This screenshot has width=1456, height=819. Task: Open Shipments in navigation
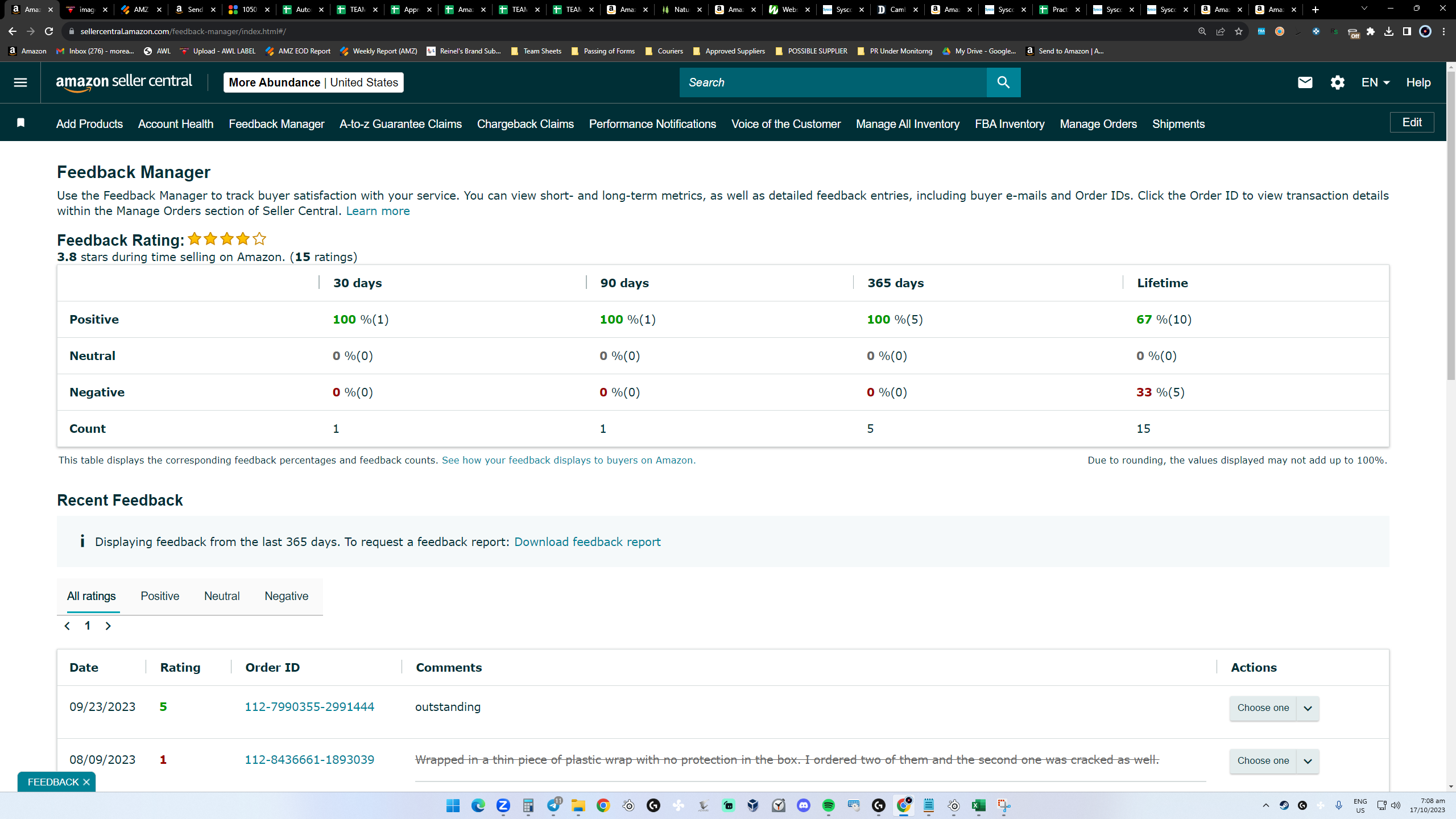1178,124
